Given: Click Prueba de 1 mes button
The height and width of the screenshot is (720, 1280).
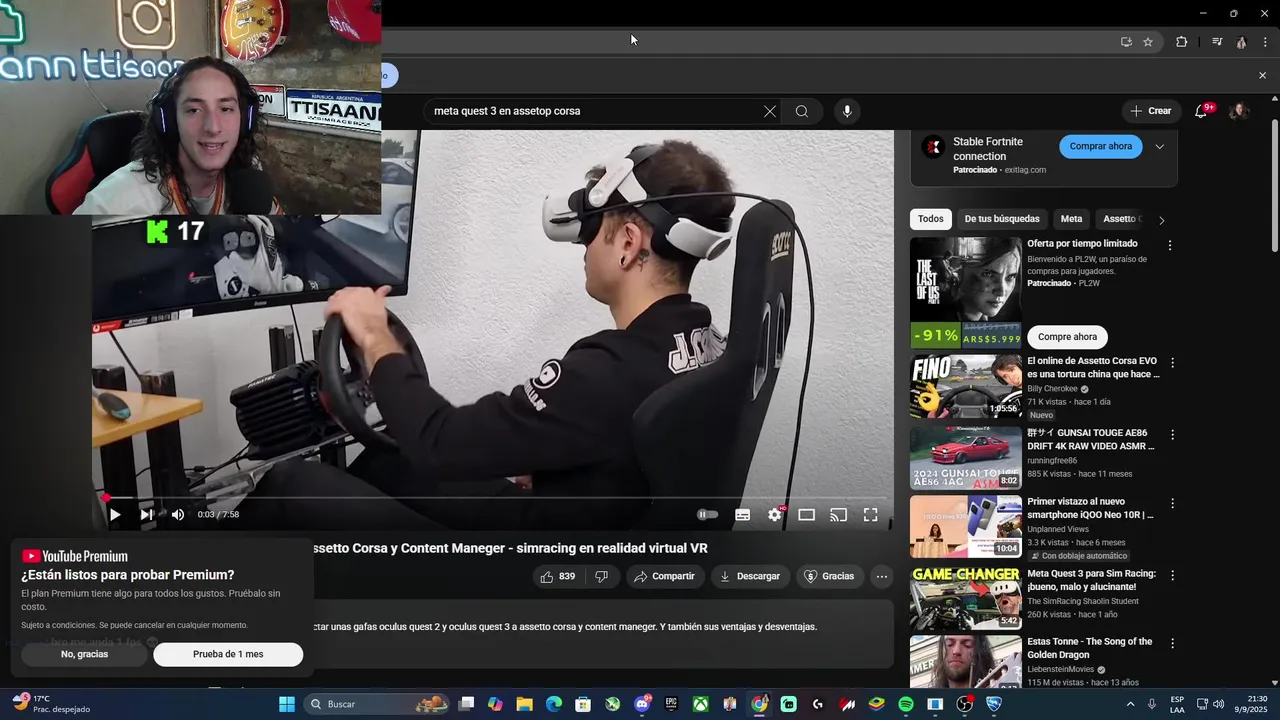Looking at the screenshot, I should tap(228, 655).
